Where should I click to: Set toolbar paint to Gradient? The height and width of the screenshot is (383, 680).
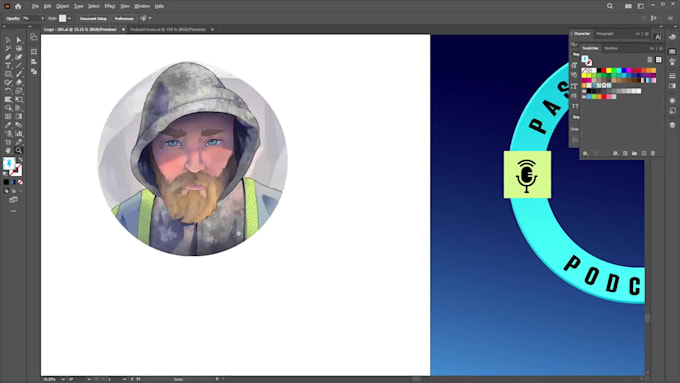[13, 182]
